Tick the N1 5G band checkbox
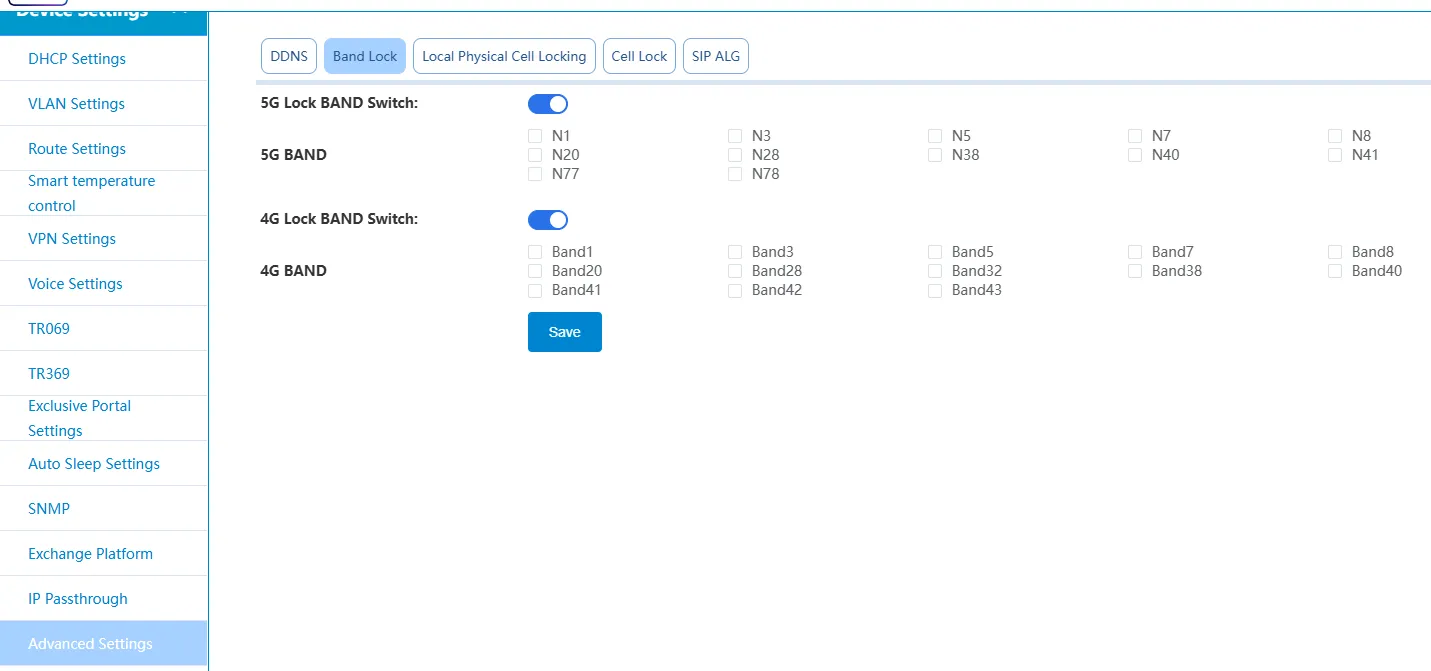The image size is (1431, 671). point(535,136)
